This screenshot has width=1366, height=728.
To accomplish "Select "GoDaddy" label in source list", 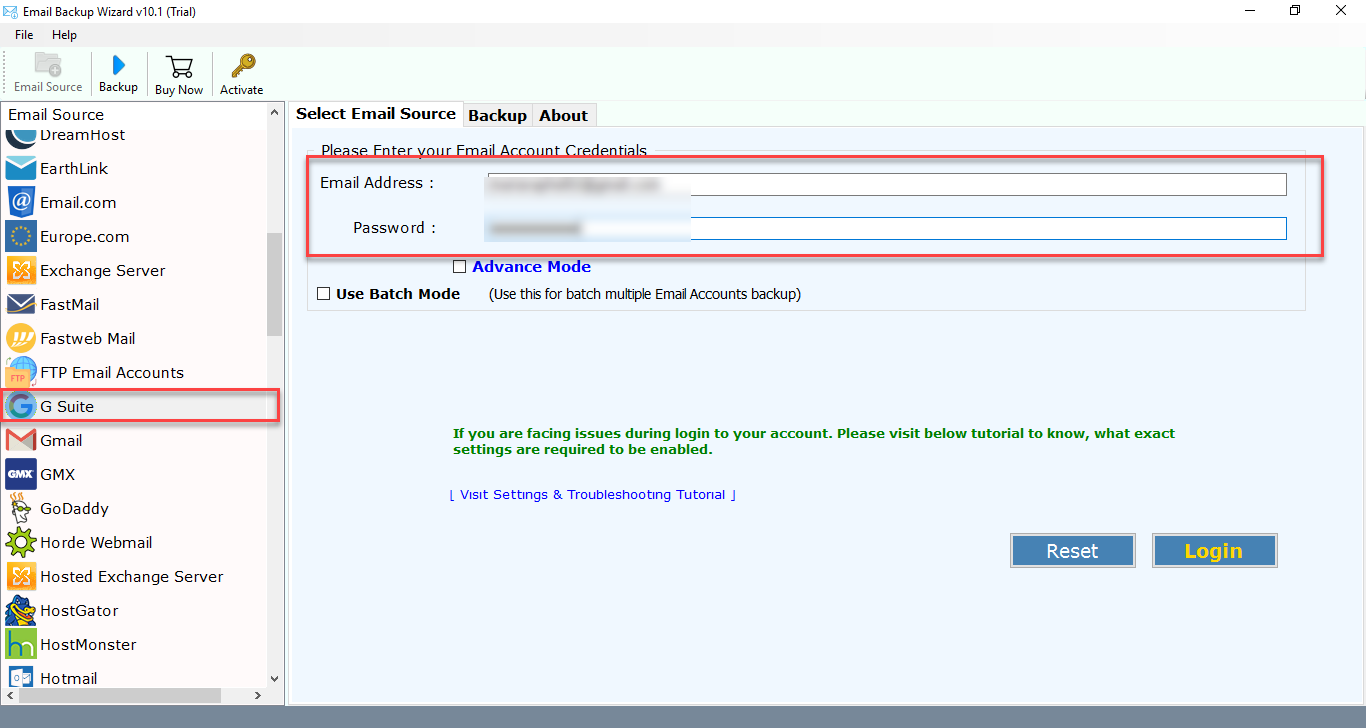I will tap(74, 509).
